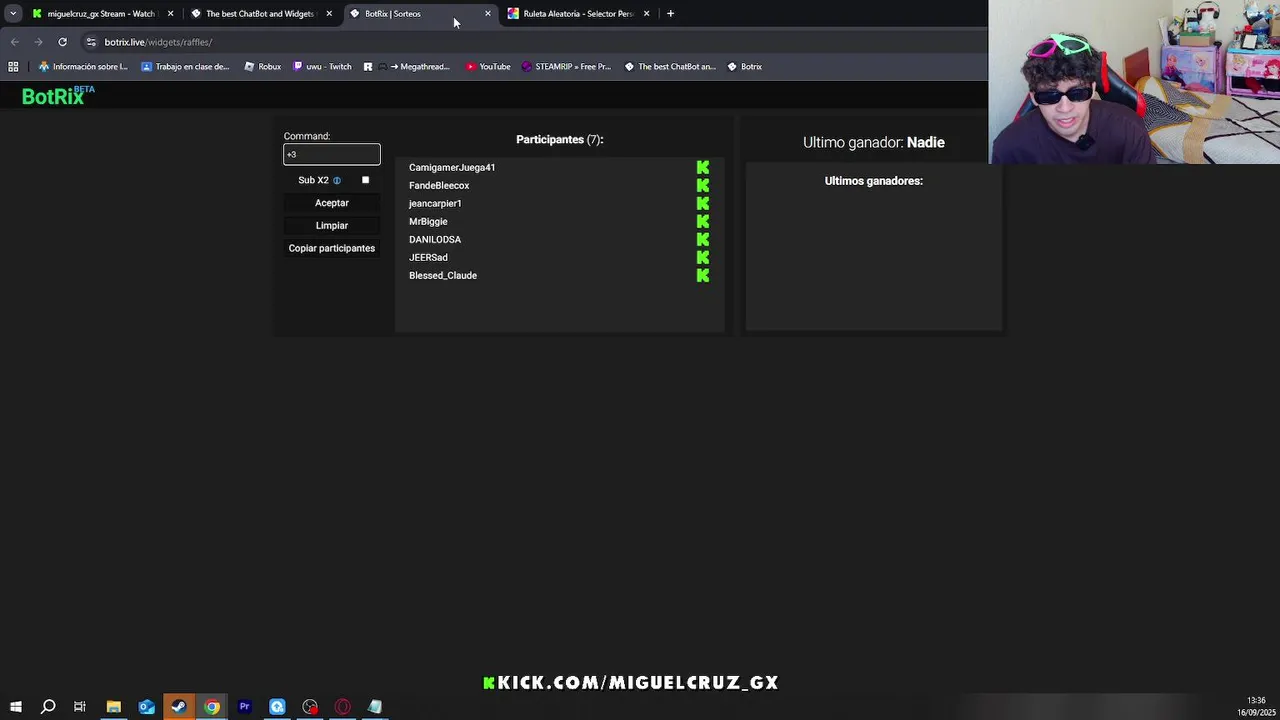1280x720 pixels.
Task: Reload the page with the refresh icon
Action: coord(62,42)
